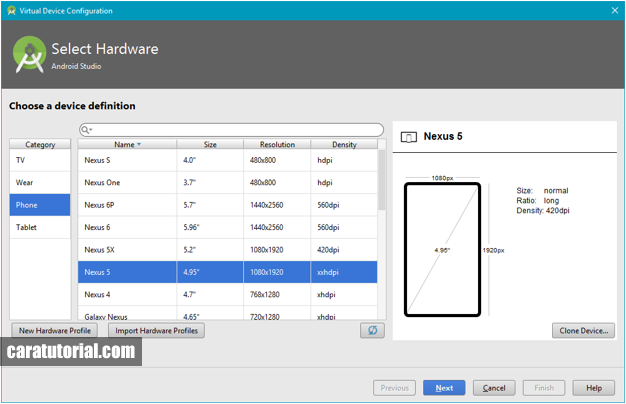The image size is (626, 404).
Task: Click the 5.7" size cell of Nexus 6P
Action: point(210,205)
